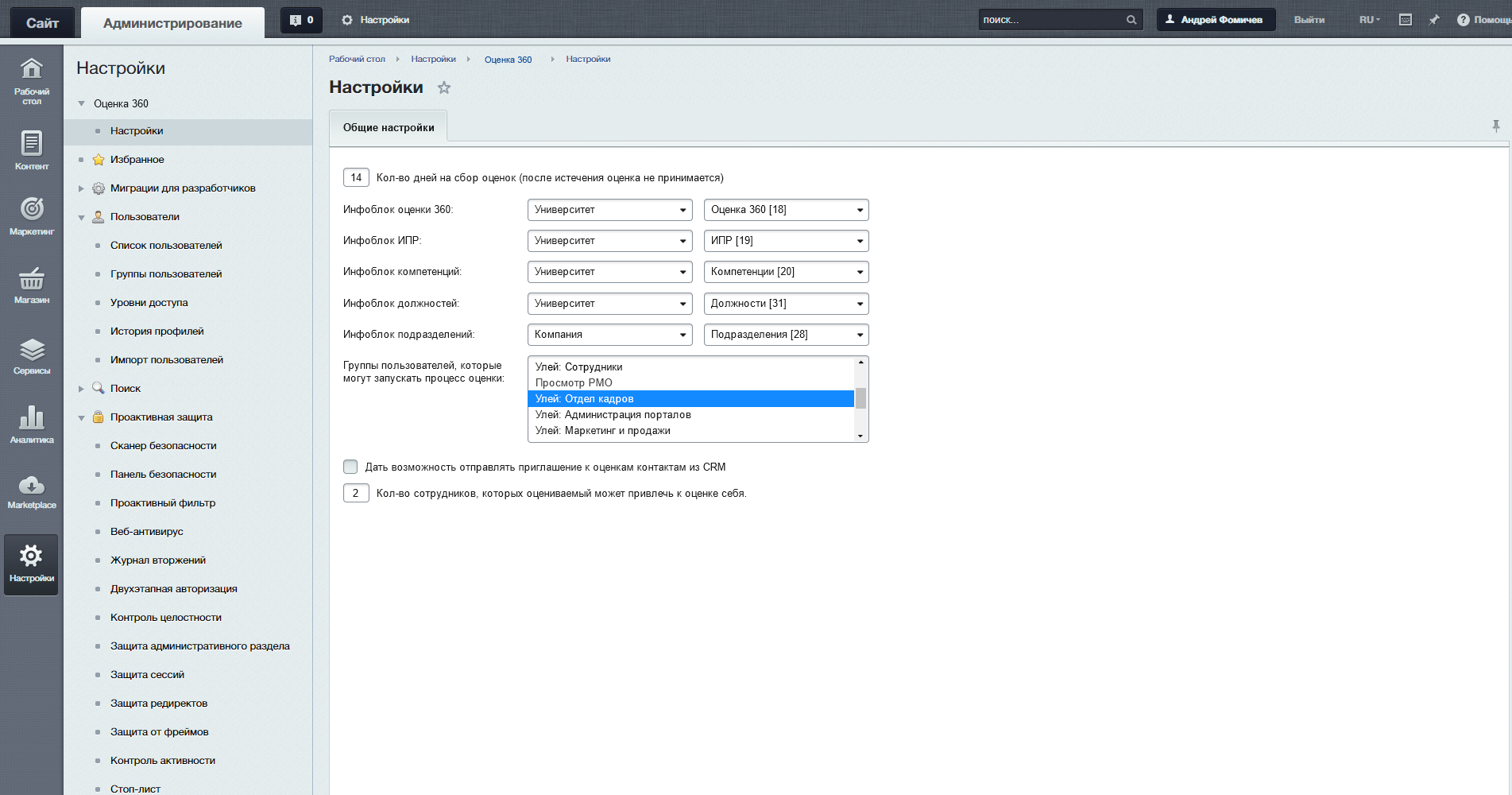
Task: Select Настройки under Оценка 360
Action: pos(137,131)
